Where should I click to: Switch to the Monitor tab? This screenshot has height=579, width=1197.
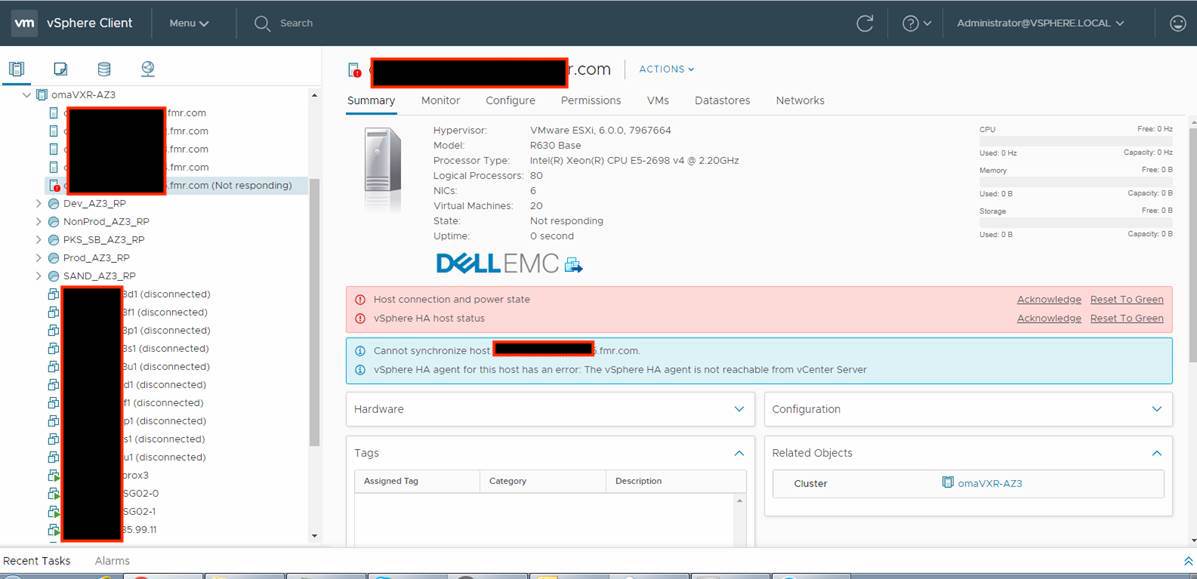(x=440, y=100)
